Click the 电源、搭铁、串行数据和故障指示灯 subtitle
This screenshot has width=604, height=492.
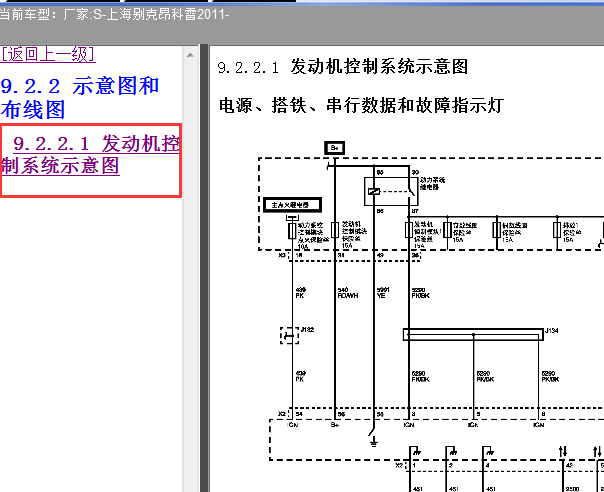[x=361, y=105]
